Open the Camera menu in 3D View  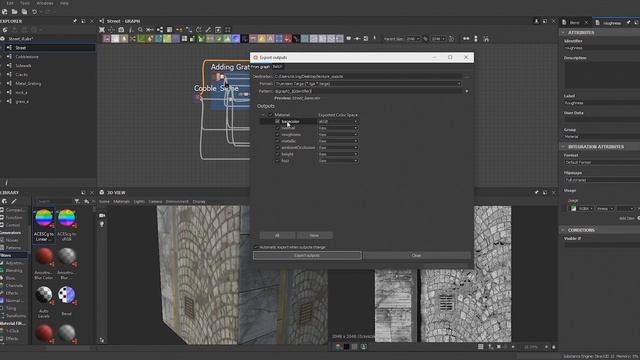pyautogui.click(x=155, y=201)
